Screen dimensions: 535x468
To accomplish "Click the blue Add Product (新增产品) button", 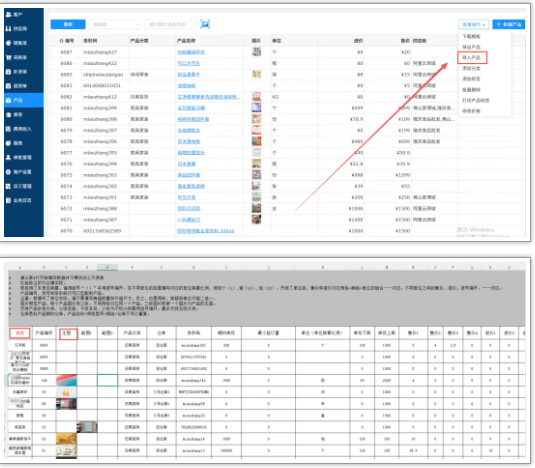I will 508,24.
